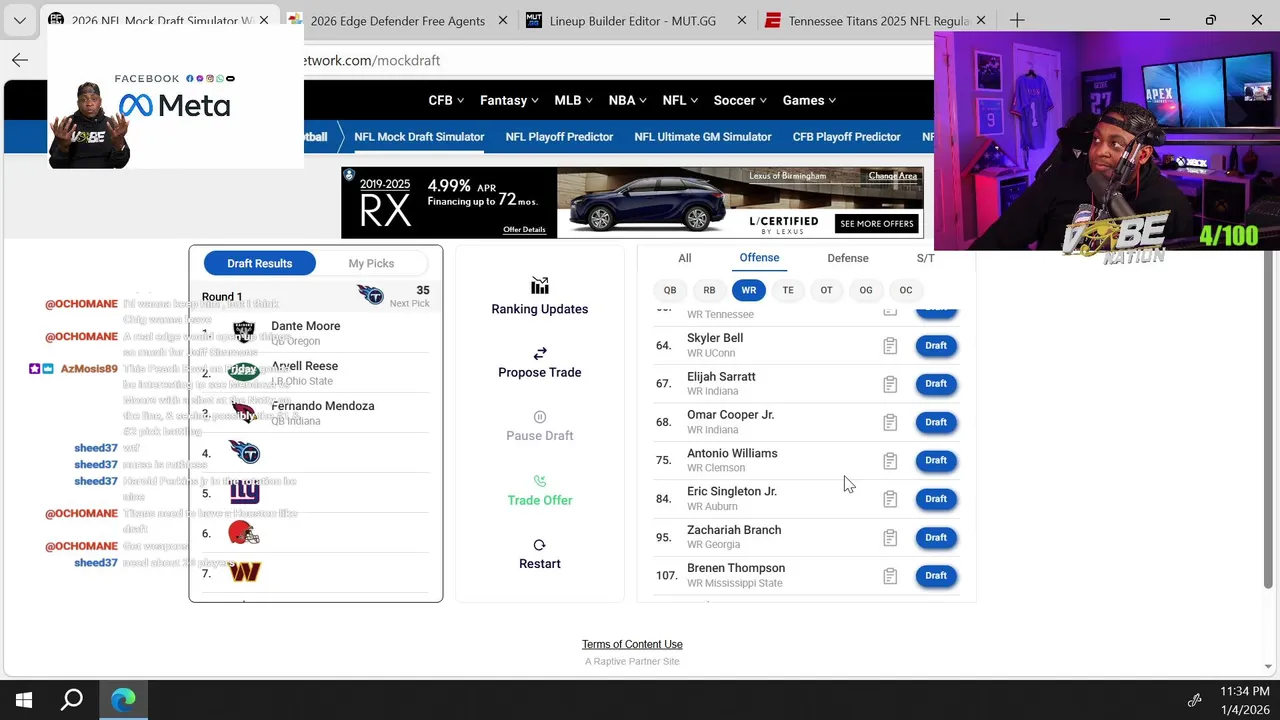1280x720 pixels.
Task: Click the Trade Offer phone icon
Action: [x=540, y=481]
